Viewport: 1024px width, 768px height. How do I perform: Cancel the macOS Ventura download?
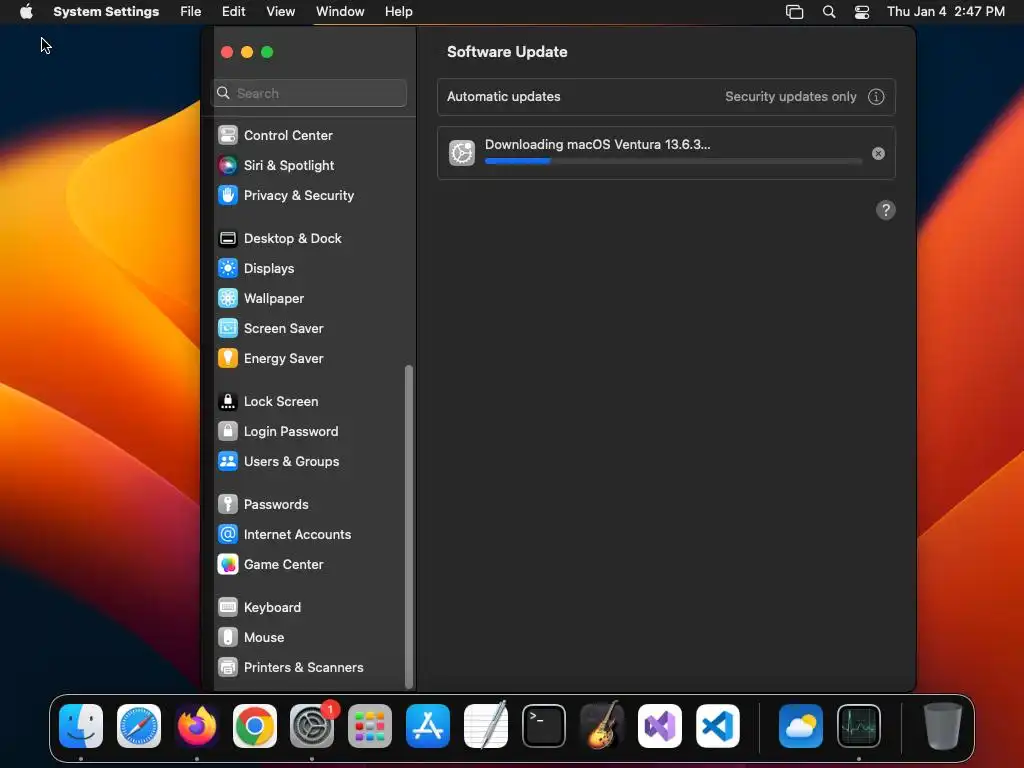878,153
